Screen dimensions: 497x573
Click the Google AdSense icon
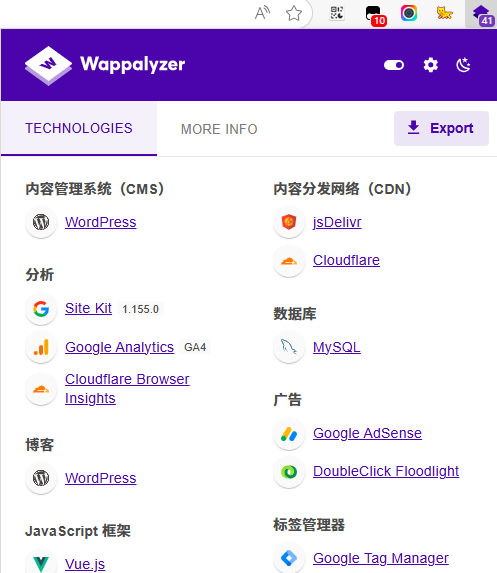pos(289,434)
